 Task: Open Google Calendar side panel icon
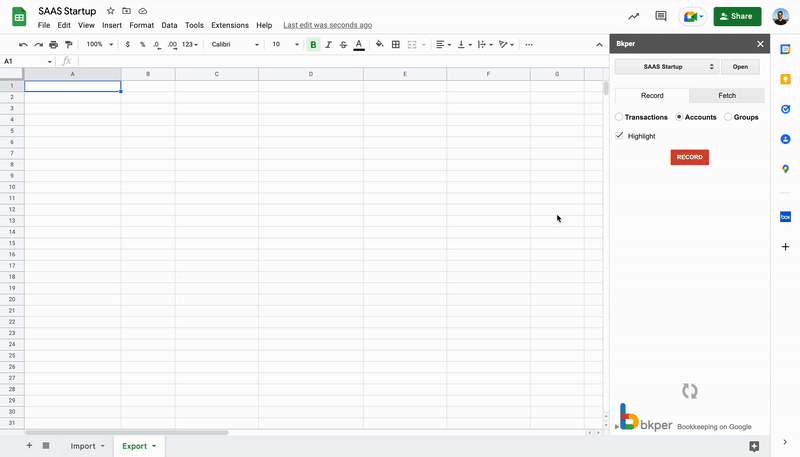coord(785,49)
